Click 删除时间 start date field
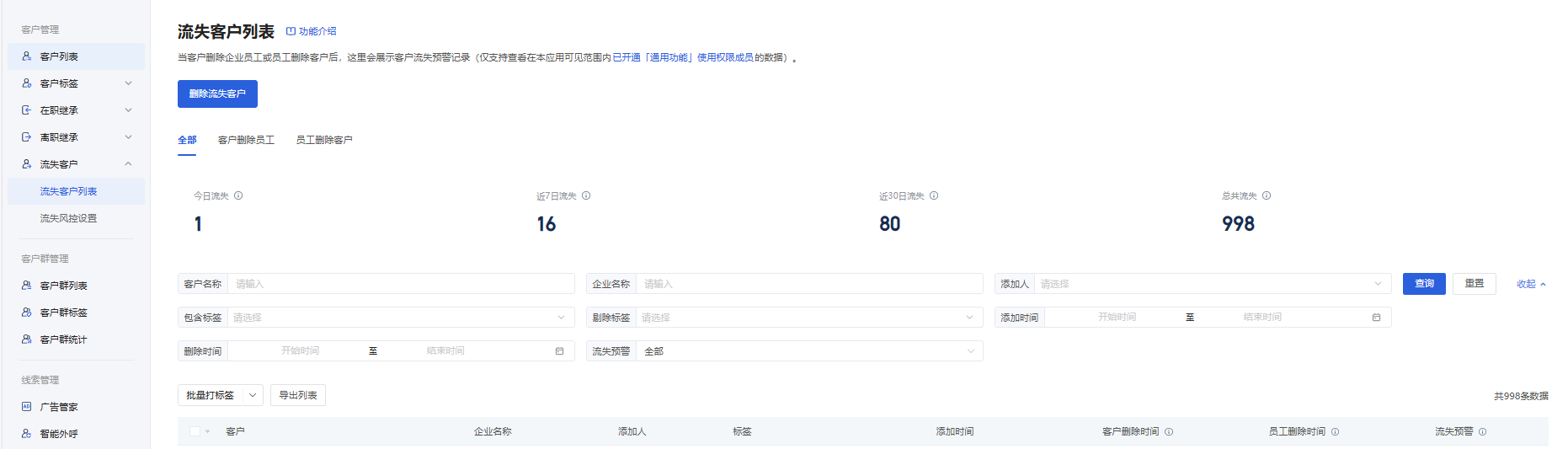Viewport: 1568px width, 449px height. pos(300,351)
